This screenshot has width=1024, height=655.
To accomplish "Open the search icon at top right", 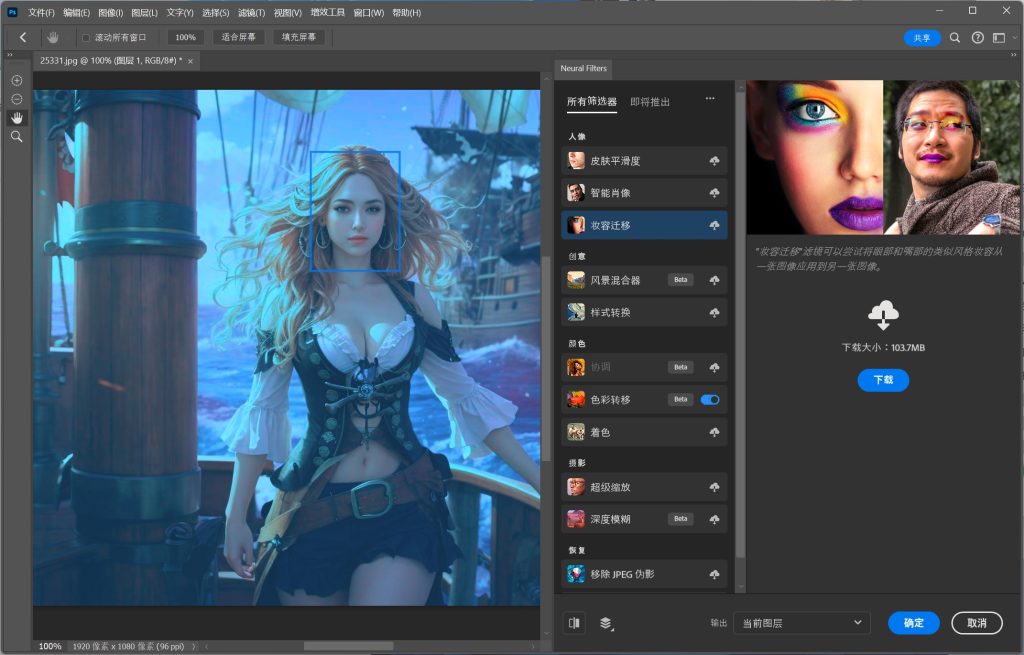I will point(955,38).
